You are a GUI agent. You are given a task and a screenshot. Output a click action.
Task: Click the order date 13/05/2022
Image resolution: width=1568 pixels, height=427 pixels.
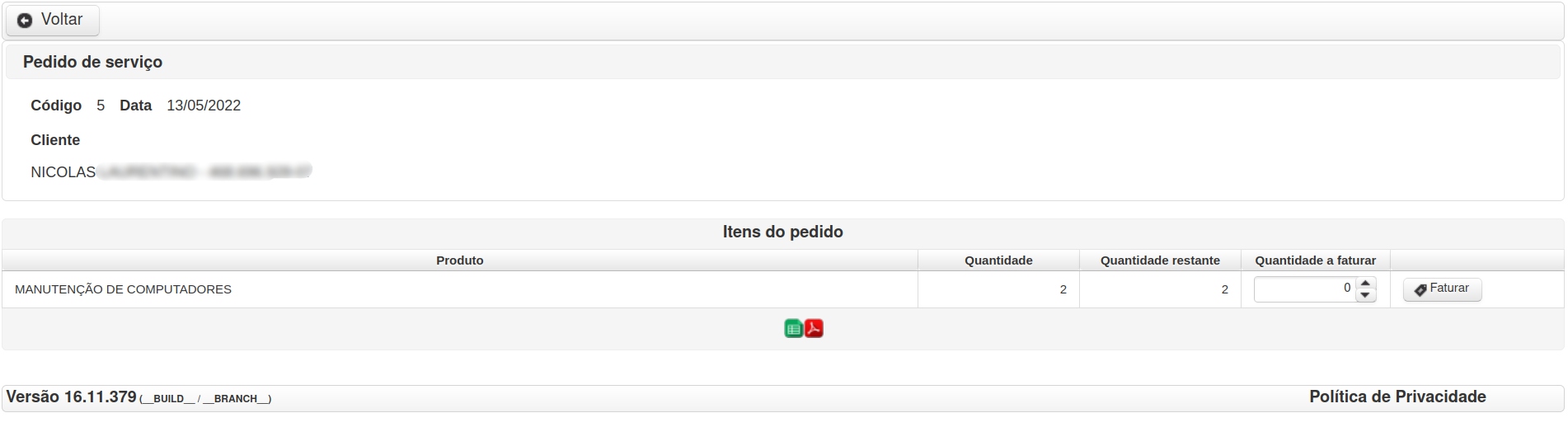click(204, 106)
